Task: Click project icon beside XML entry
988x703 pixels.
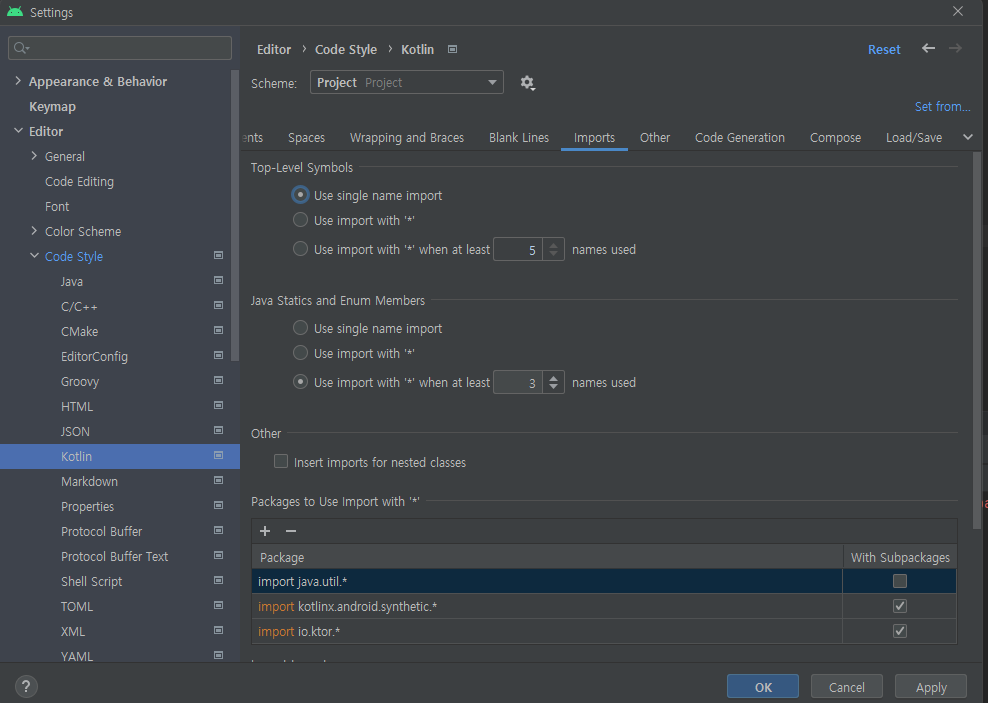Action: tap(219, 630)
